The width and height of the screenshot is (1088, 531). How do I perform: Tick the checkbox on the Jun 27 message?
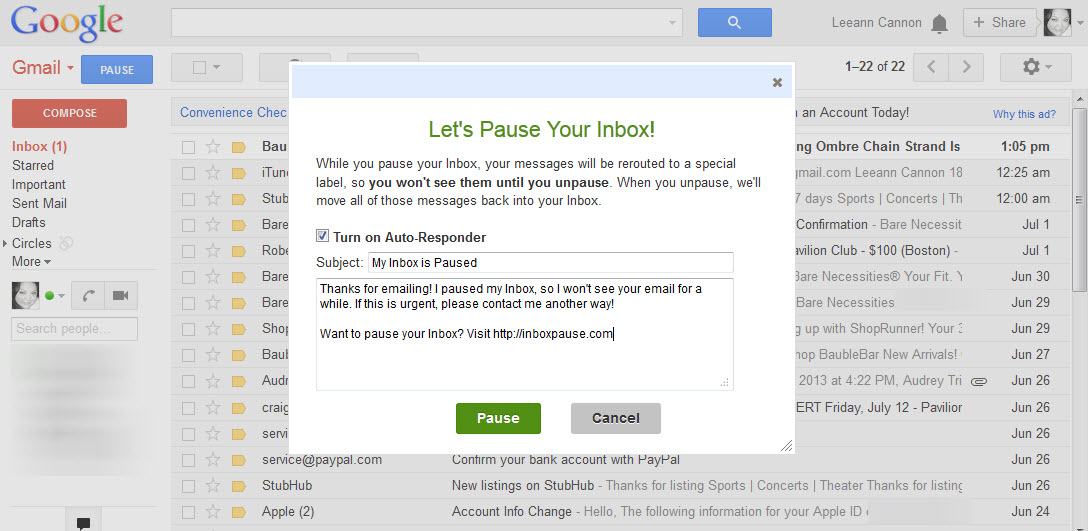[x=188, y=355]
